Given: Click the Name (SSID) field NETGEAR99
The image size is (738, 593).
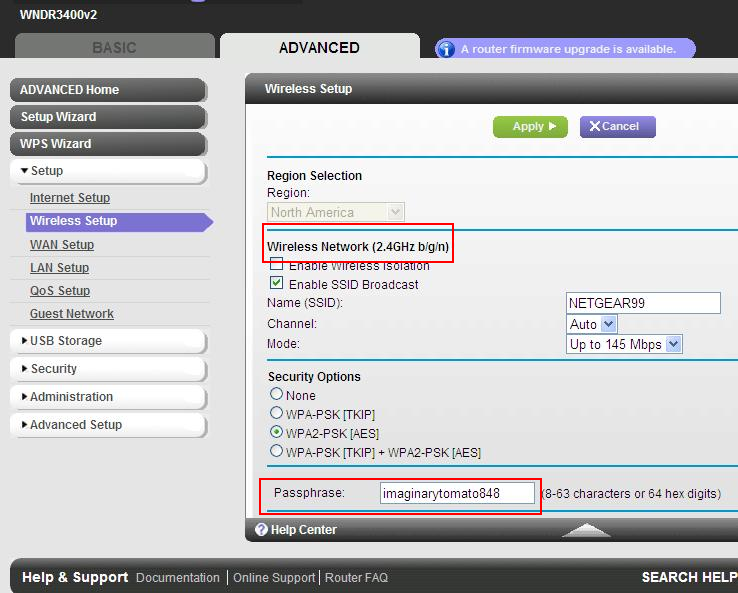Looking at the screenshot, I should [x=643, y=303].
